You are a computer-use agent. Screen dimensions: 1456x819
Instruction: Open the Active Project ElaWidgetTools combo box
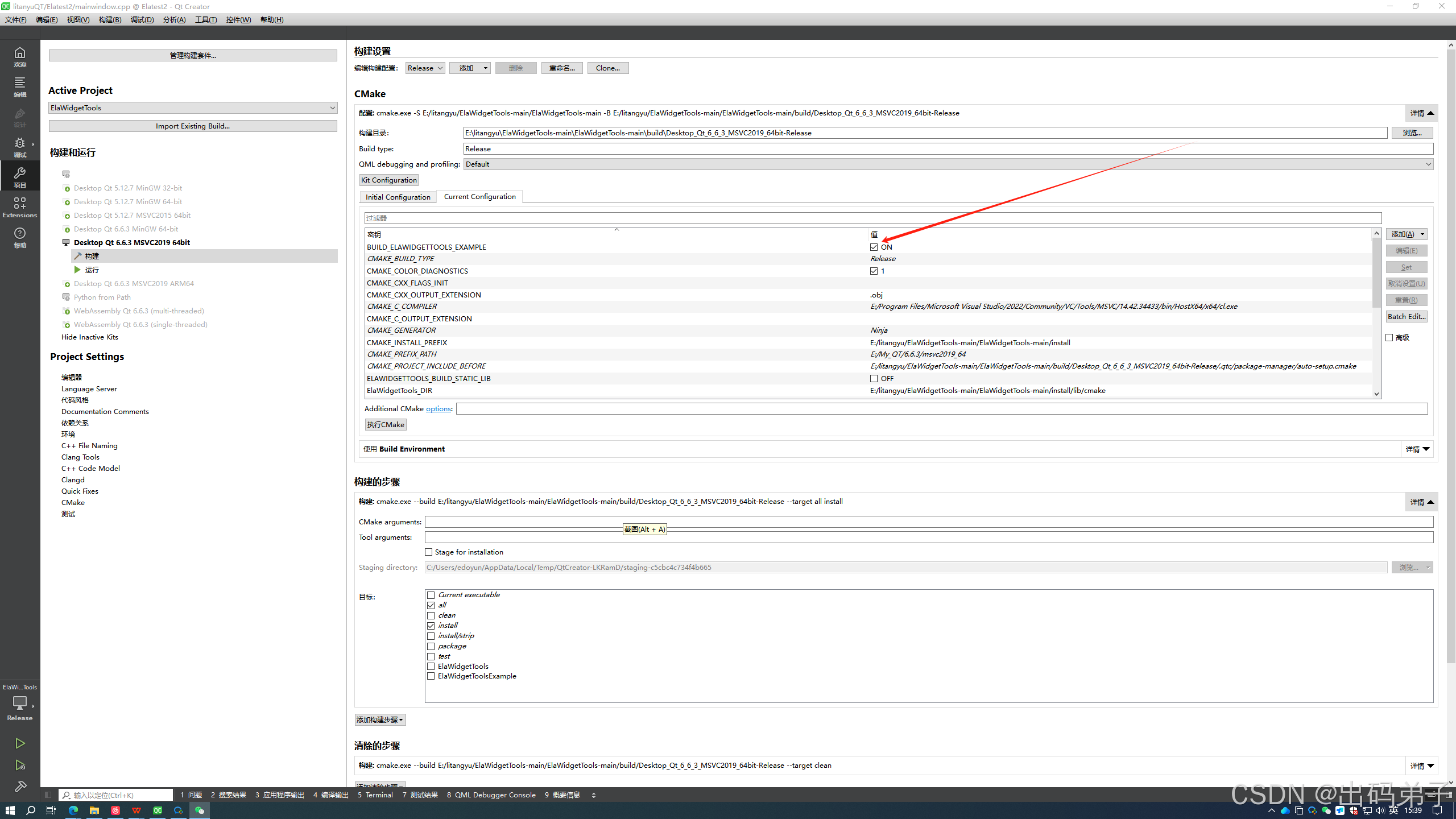click(x=193, y=107)
